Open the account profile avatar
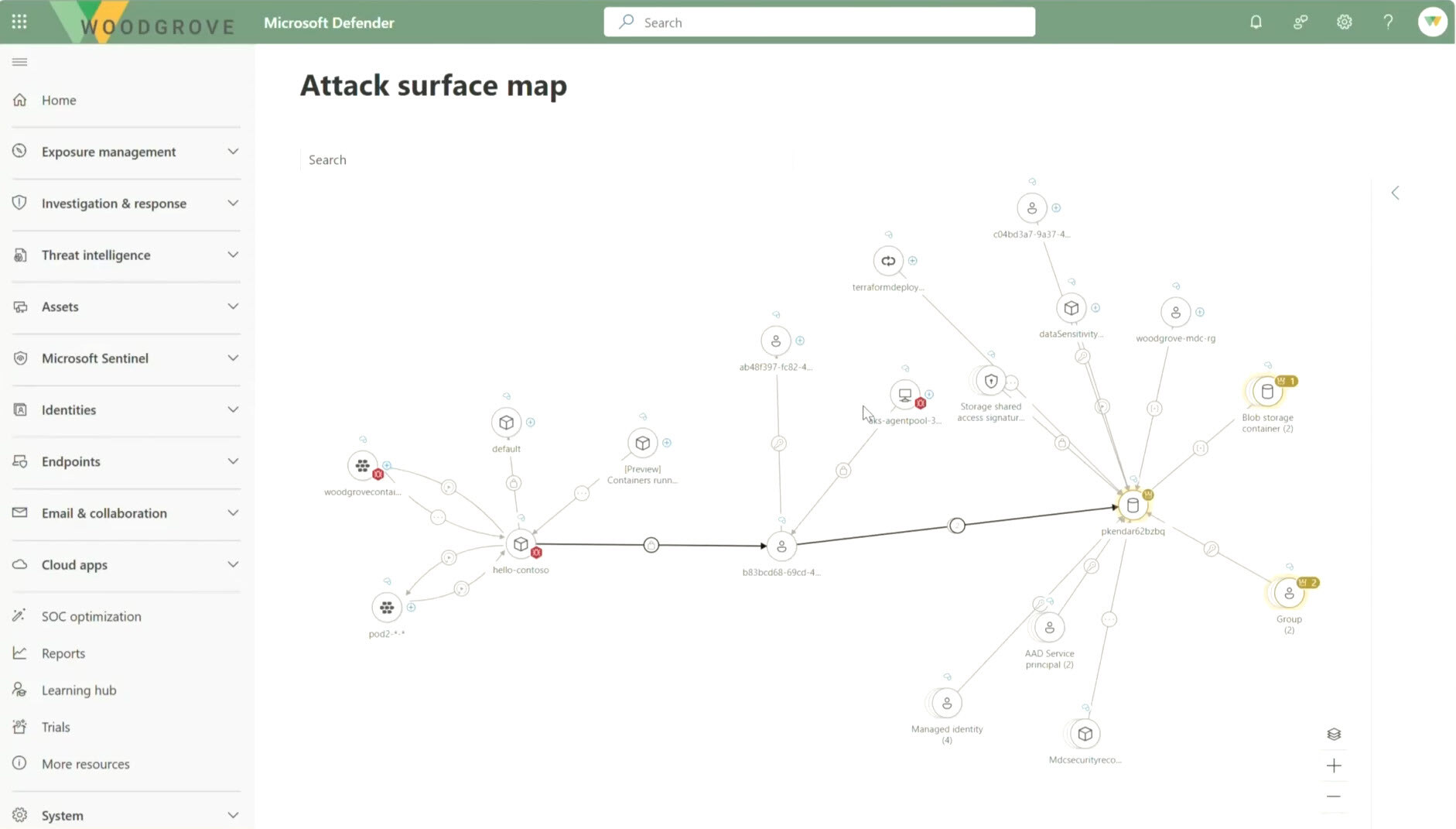 [1432, 22]
